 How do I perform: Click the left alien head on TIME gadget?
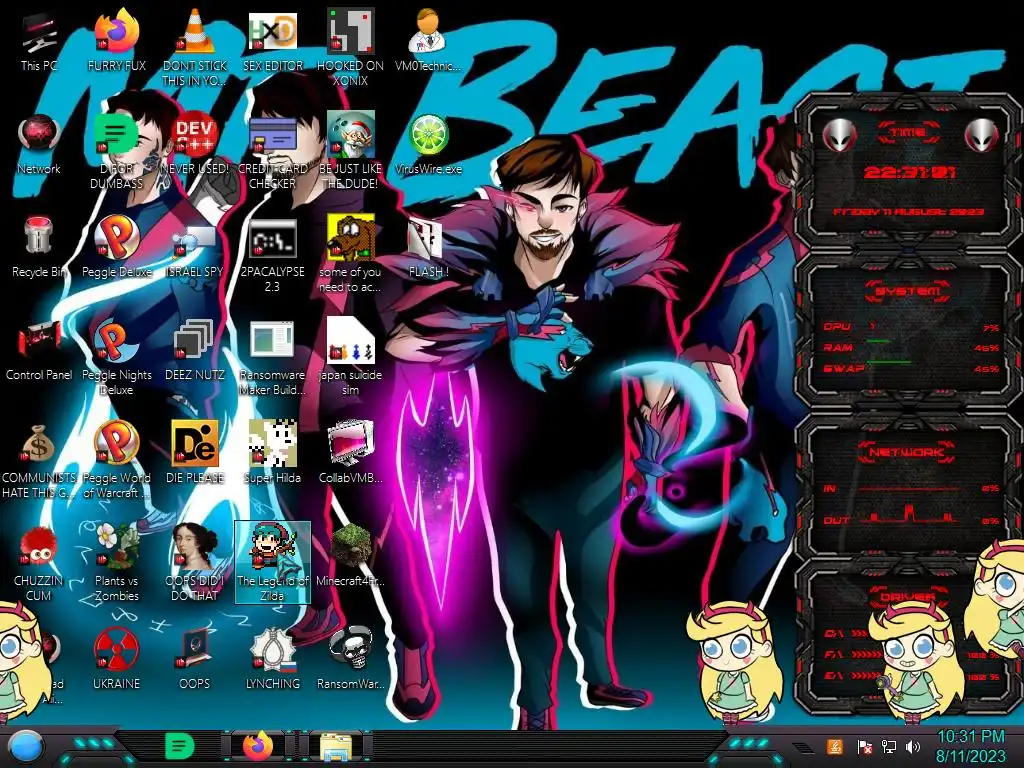coord(839,136)
